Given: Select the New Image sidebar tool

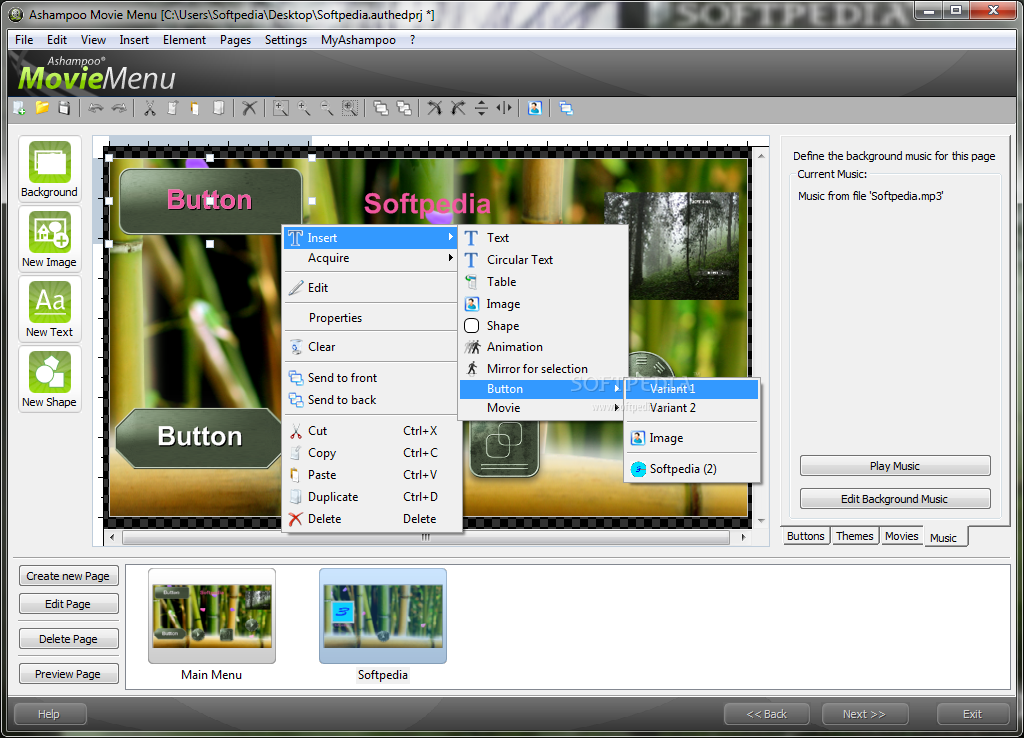Looking at the screenshot, I should (50, 238).
